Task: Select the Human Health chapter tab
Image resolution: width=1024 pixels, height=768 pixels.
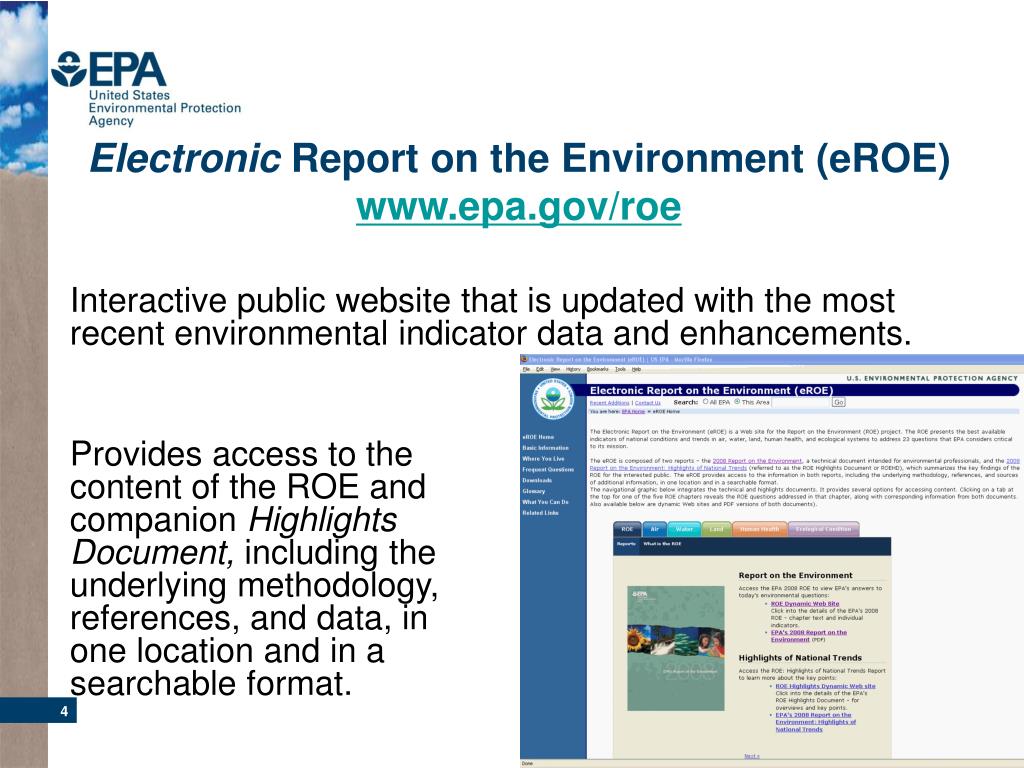Action: click(x=760, y=529)
